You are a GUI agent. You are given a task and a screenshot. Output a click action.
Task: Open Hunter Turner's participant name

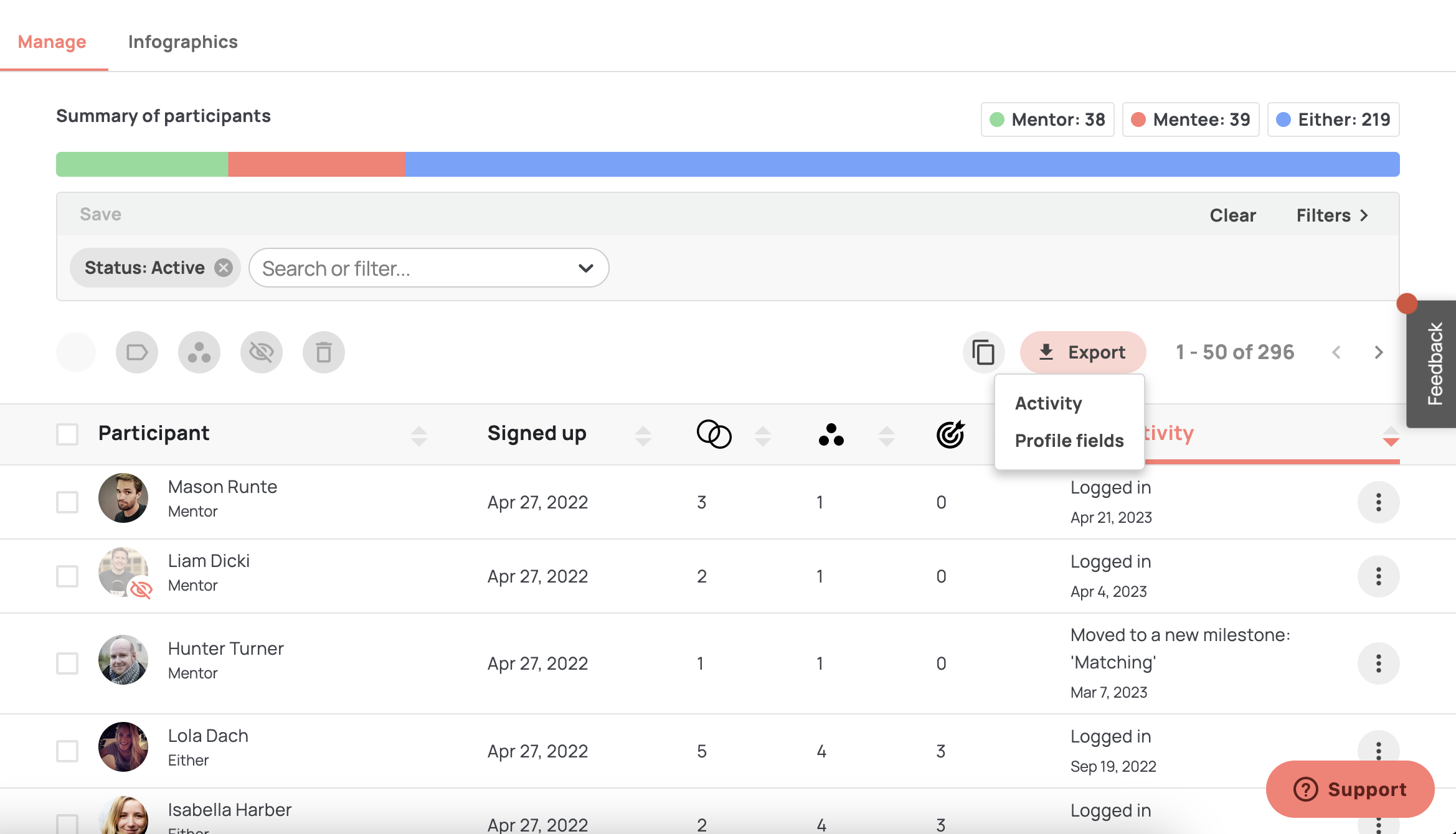226,649
